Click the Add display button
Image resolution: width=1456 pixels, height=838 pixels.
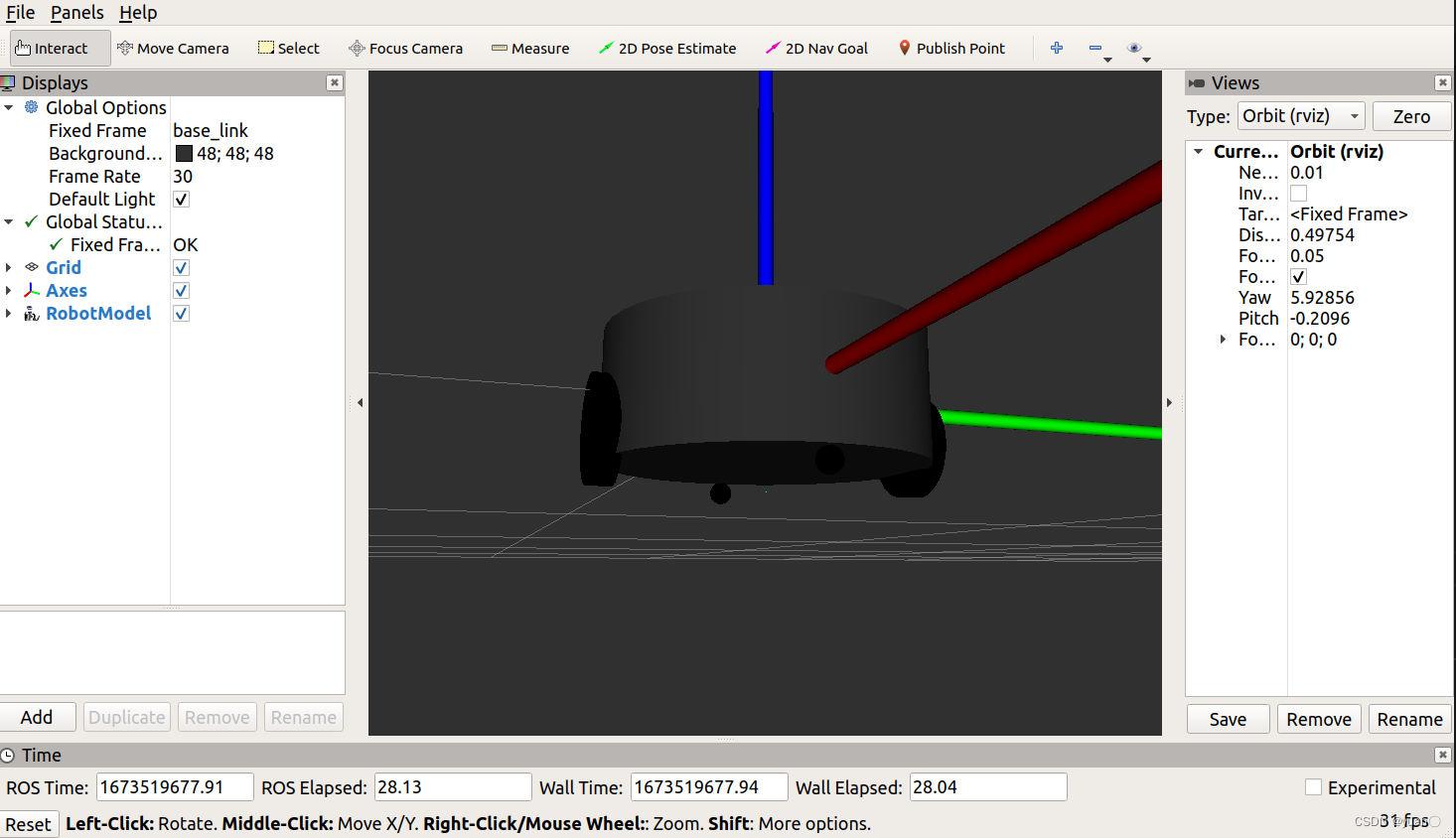pyautogui.click(x=37, y=717)
